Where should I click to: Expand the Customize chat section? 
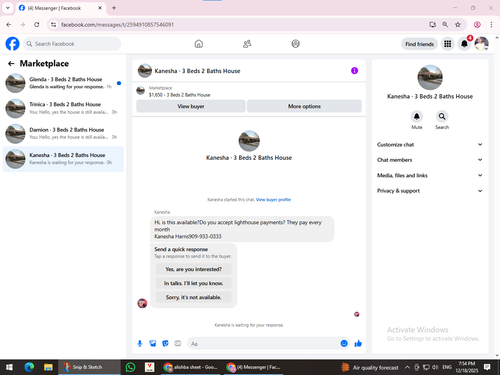point(430,144)
